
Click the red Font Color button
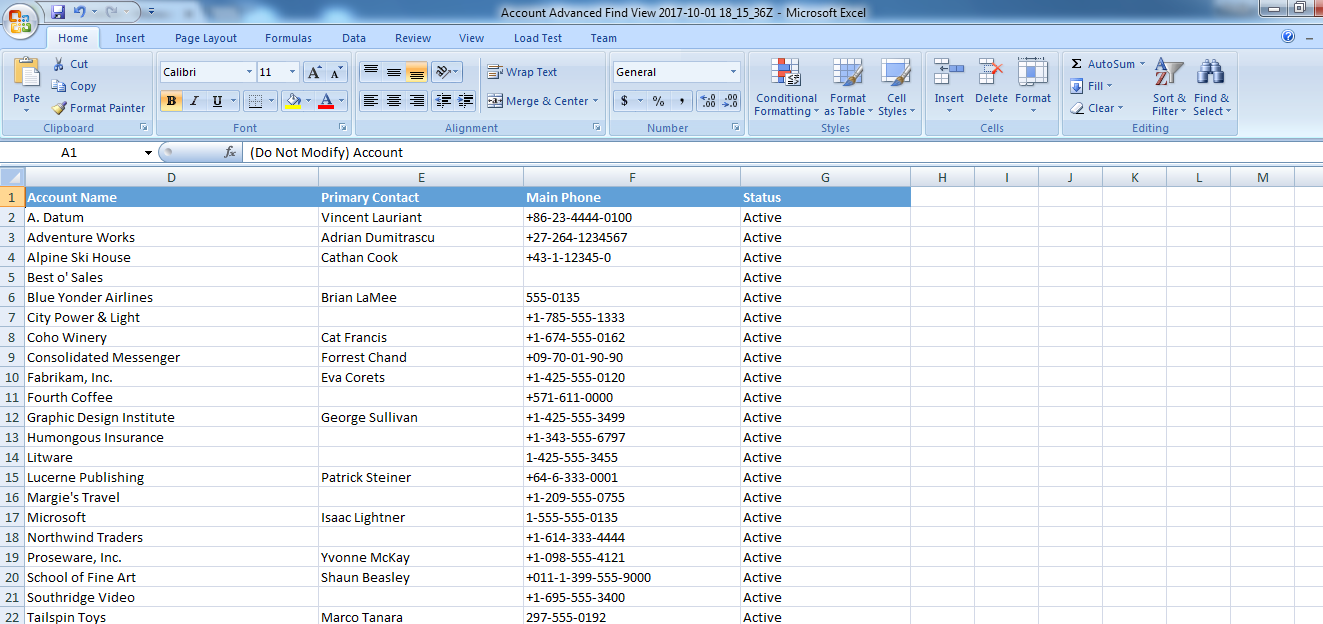click(x=325, y=101)
